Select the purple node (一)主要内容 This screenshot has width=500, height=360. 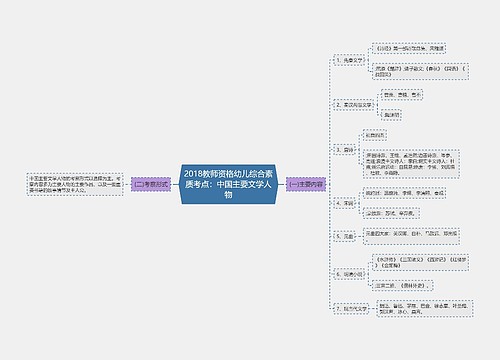pos(306,184)
